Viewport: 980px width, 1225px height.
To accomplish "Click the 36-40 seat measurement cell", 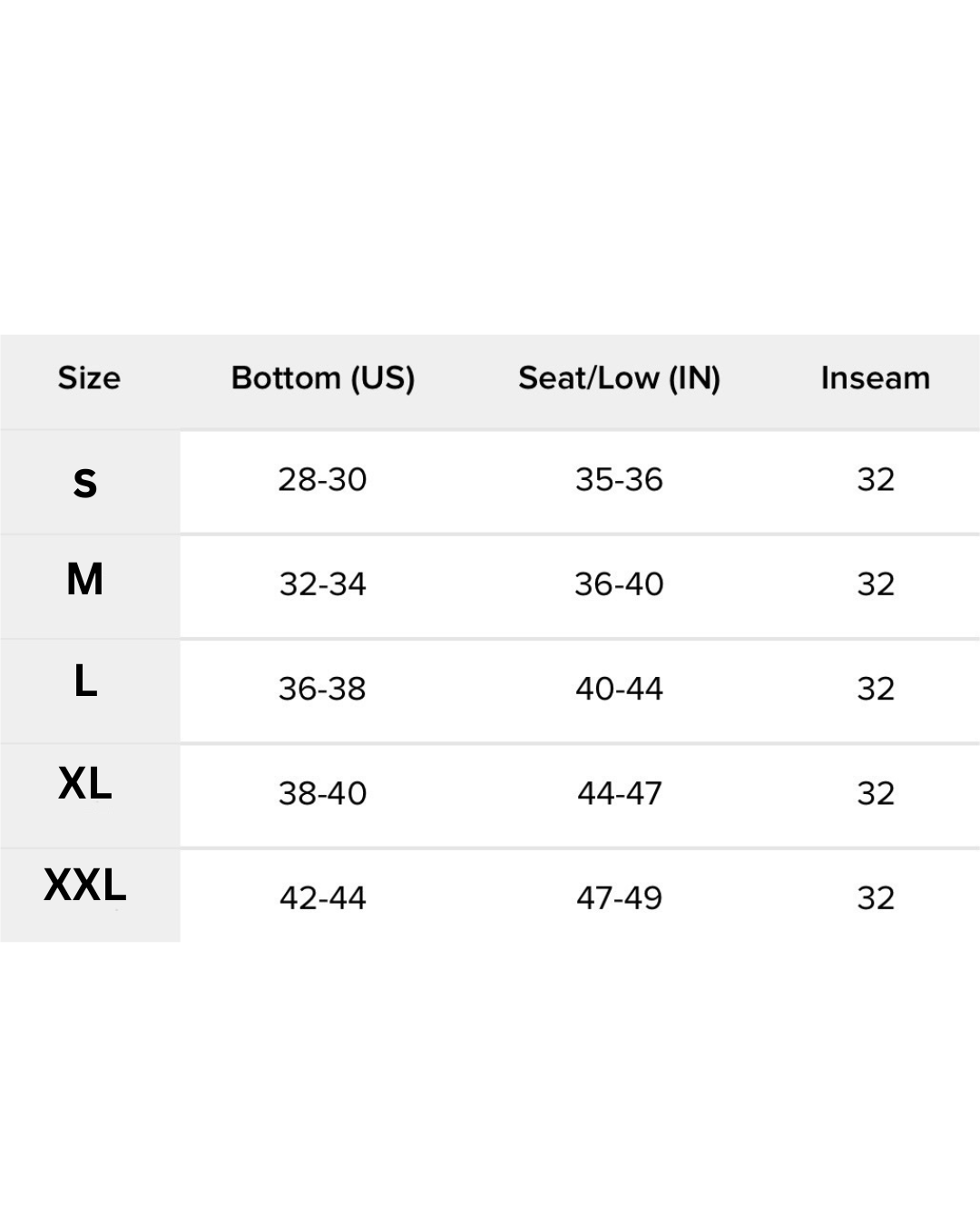I will [619, 583].
